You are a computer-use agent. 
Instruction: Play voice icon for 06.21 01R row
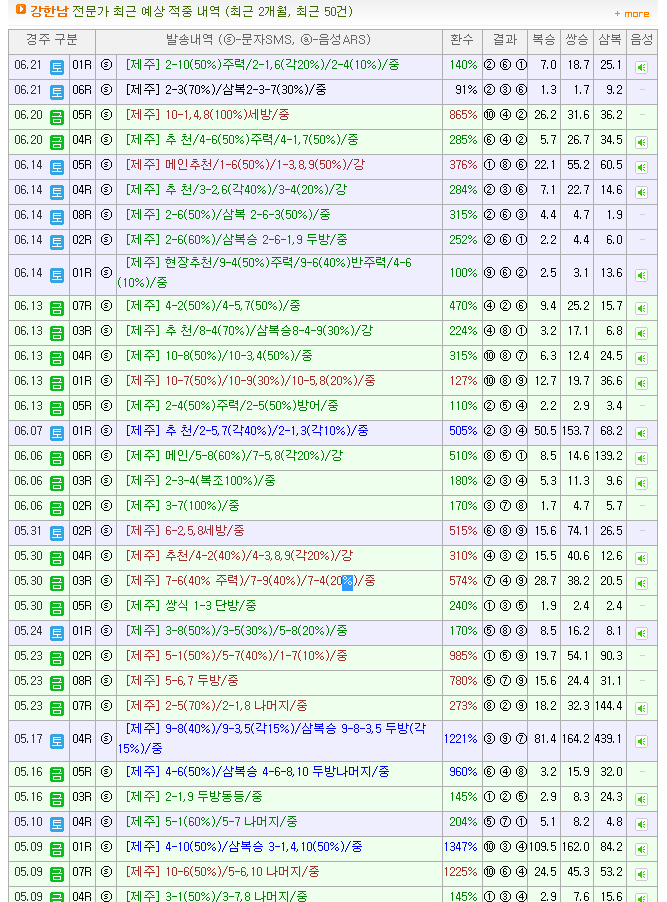click(641, 66)
